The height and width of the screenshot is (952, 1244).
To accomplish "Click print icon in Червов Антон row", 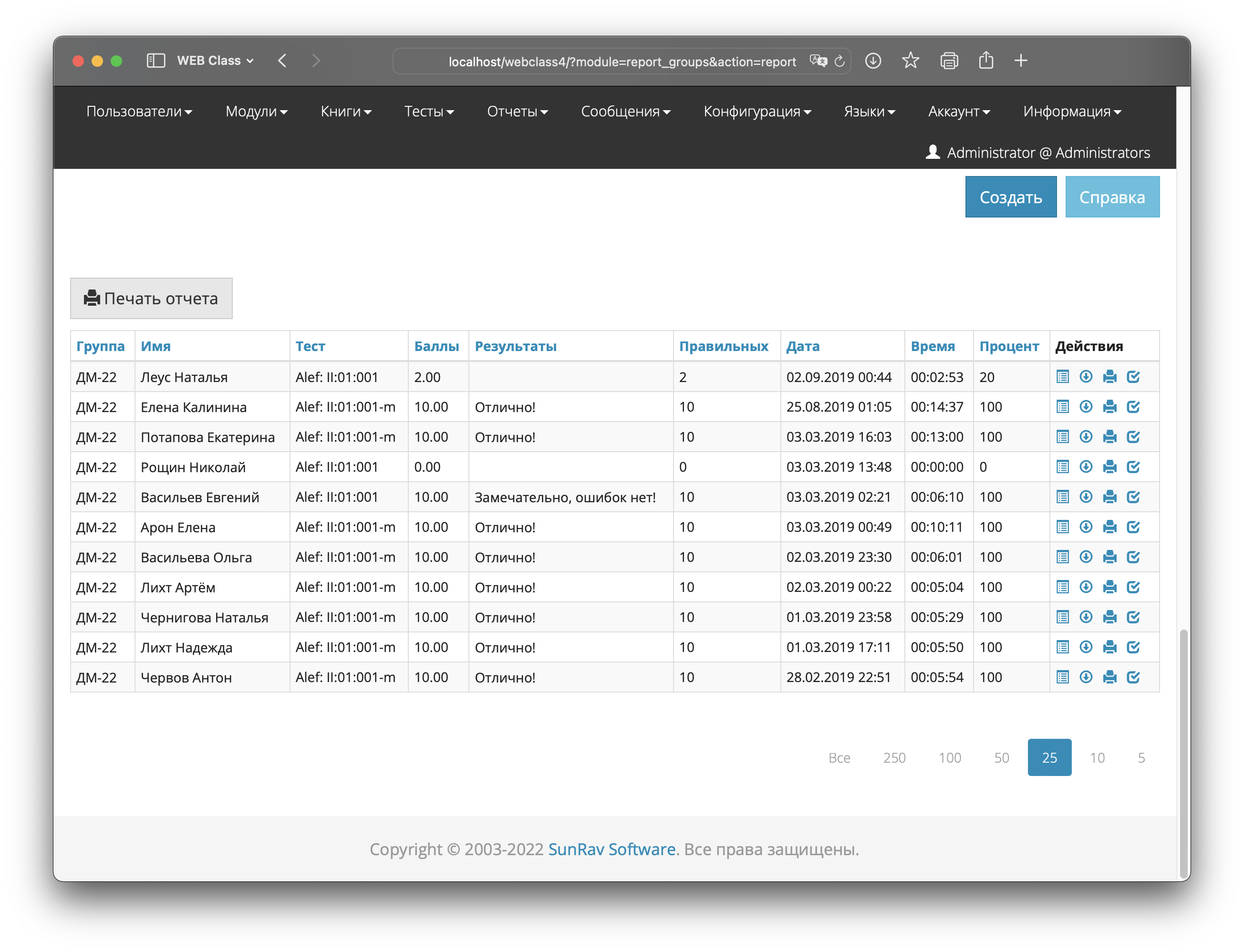I will pyautogui.click(x=1109, y=677).
